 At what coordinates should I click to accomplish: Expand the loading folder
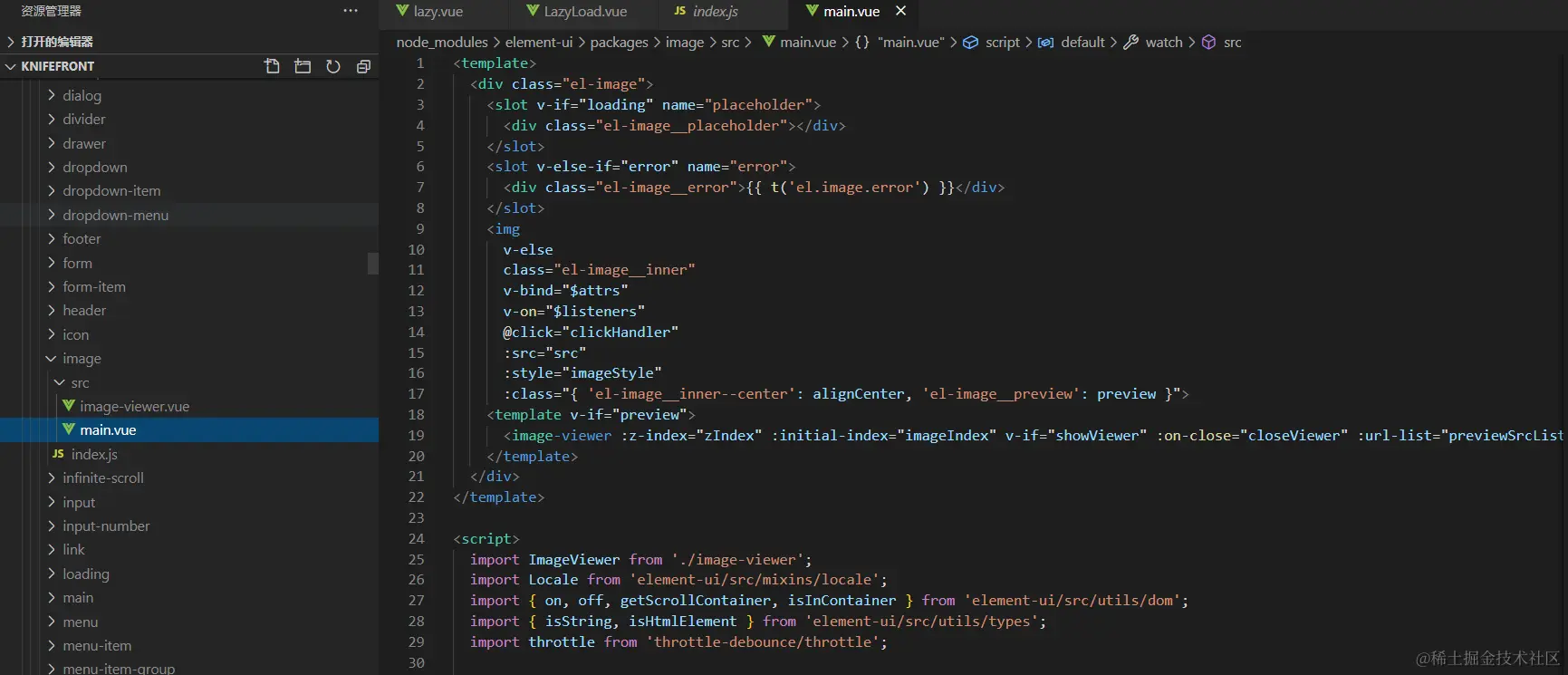point(85,574)
